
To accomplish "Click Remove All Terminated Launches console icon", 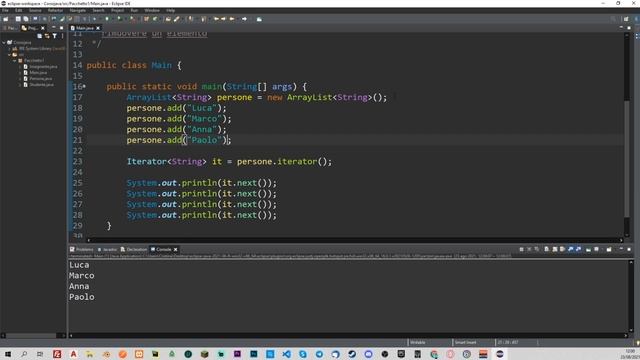I will click(536, 249).
